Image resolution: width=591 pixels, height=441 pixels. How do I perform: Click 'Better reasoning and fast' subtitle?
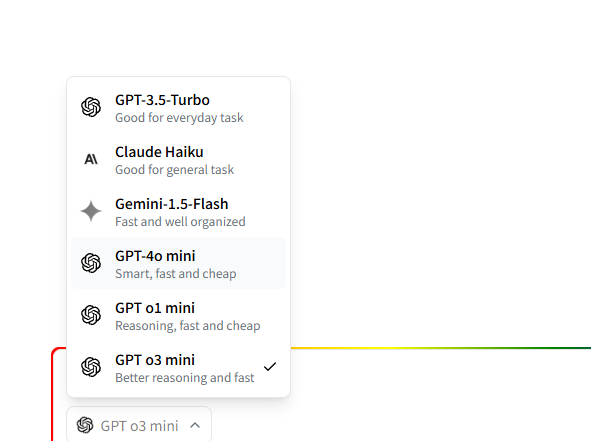[185, 378]
